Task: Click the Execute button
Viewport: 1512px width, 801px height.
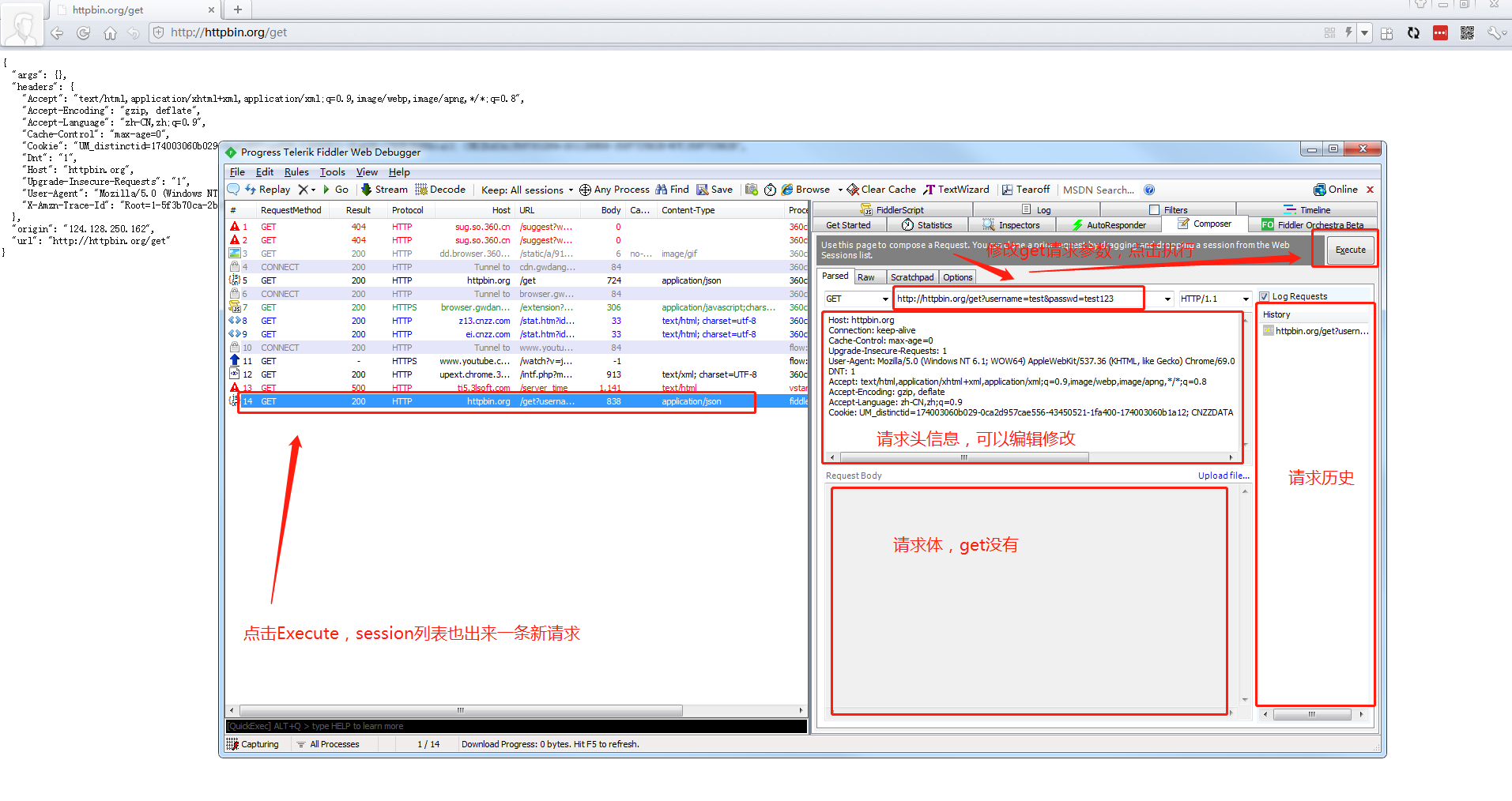Action: coord(1350,250)
